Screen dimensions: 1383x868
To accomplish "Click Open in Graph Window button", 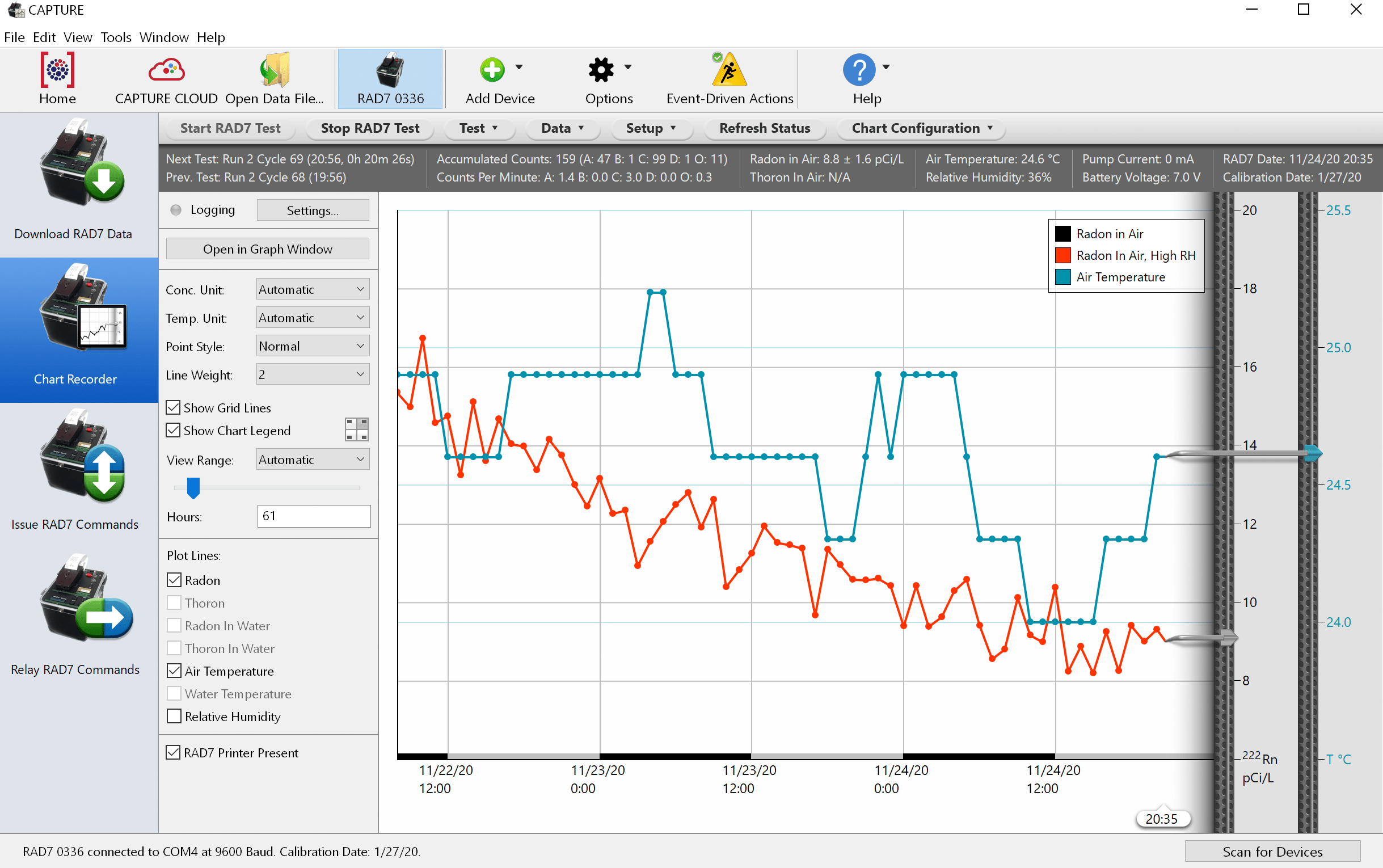I will tap(267, 249).
